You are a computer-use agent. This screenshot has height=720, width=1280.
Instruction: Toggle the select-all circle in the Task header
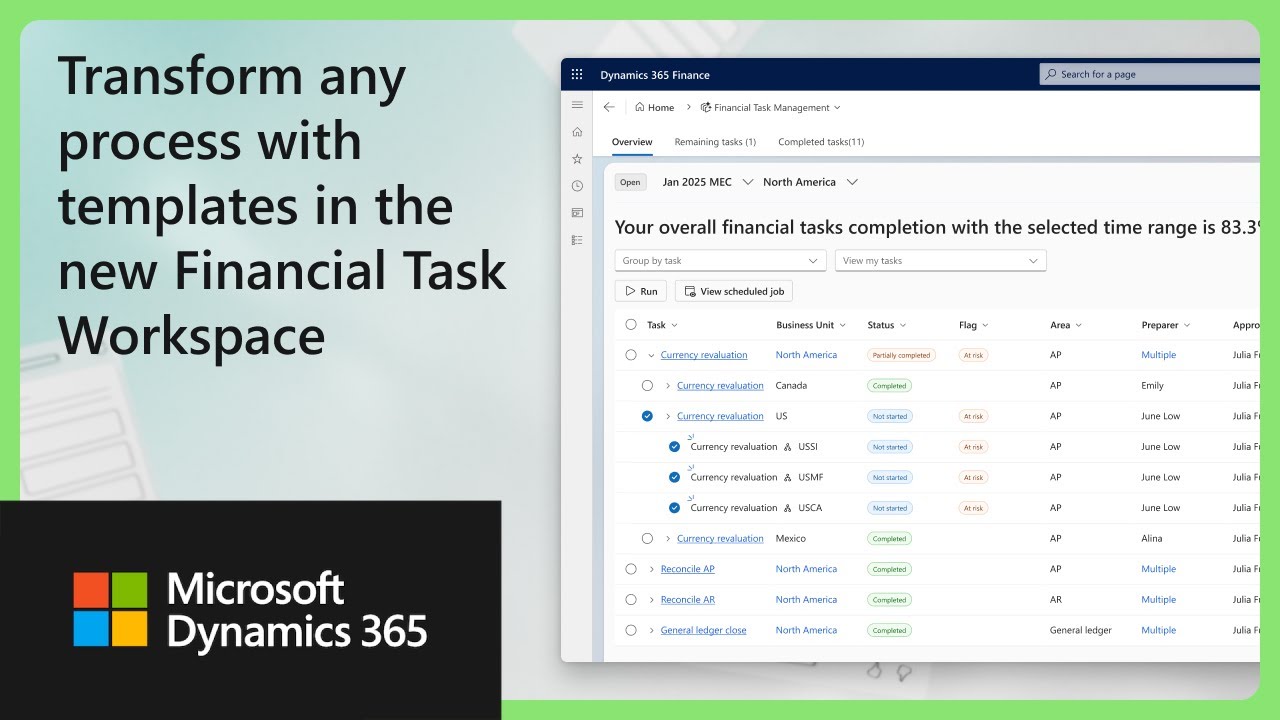(631, 324)
